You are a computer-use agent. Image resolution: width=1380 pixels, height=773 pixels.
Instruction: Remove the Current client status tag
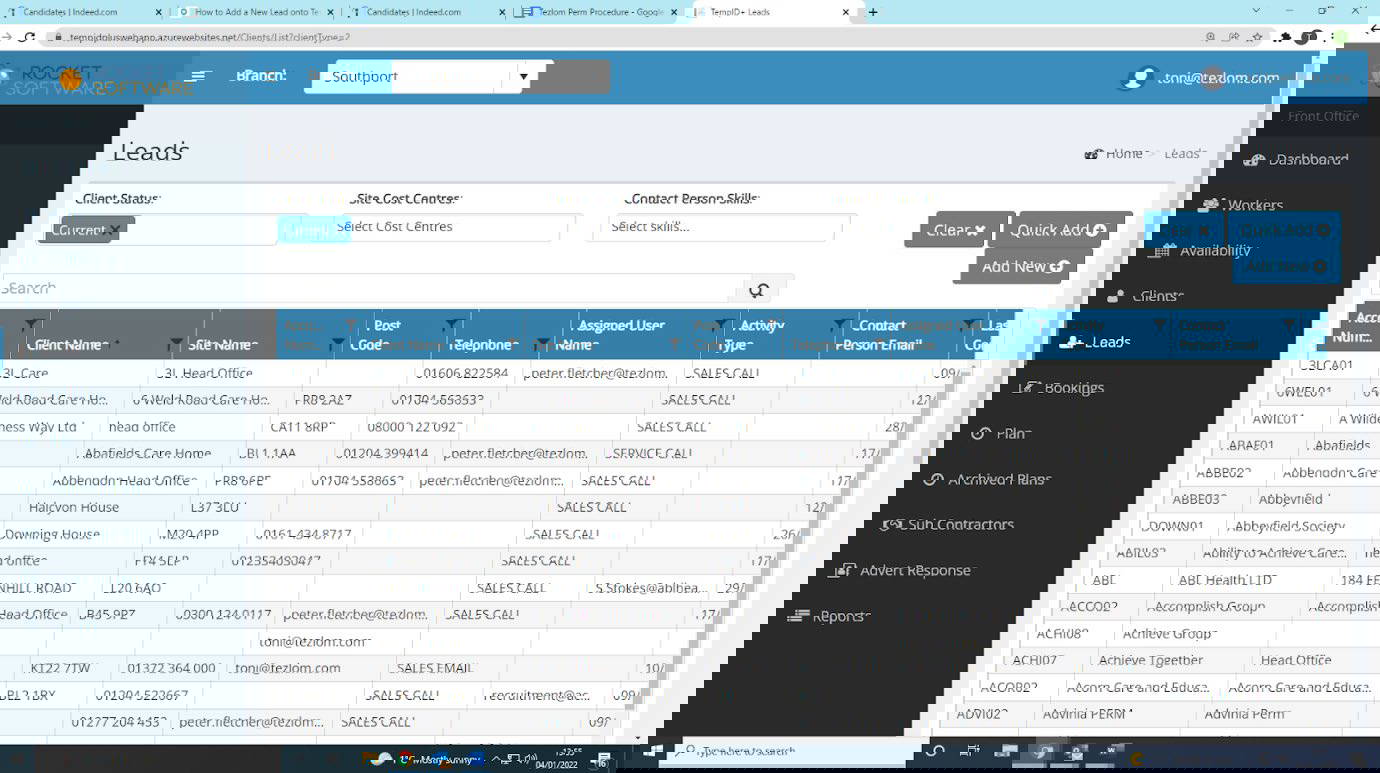coord(115,230)
